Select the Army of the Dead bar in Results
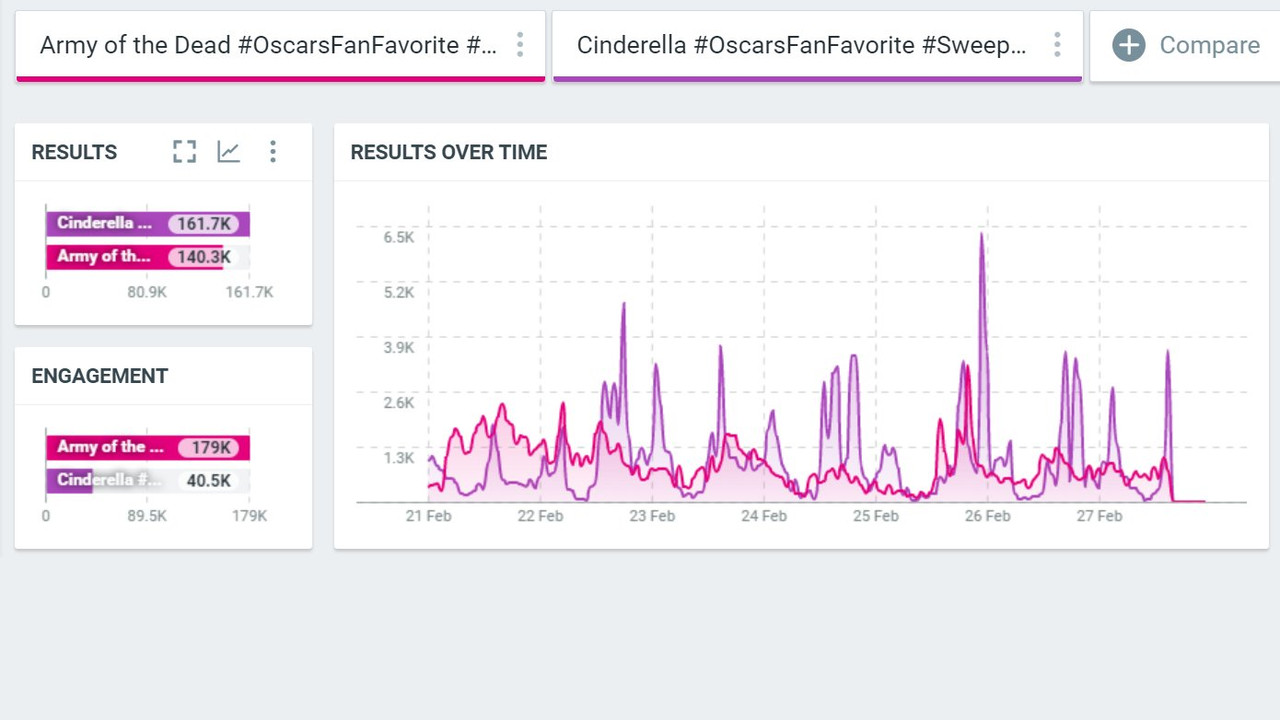Image resolution: width=1280 pixels, height=720 pixels. pyautogui.click(x=134, y=257)
